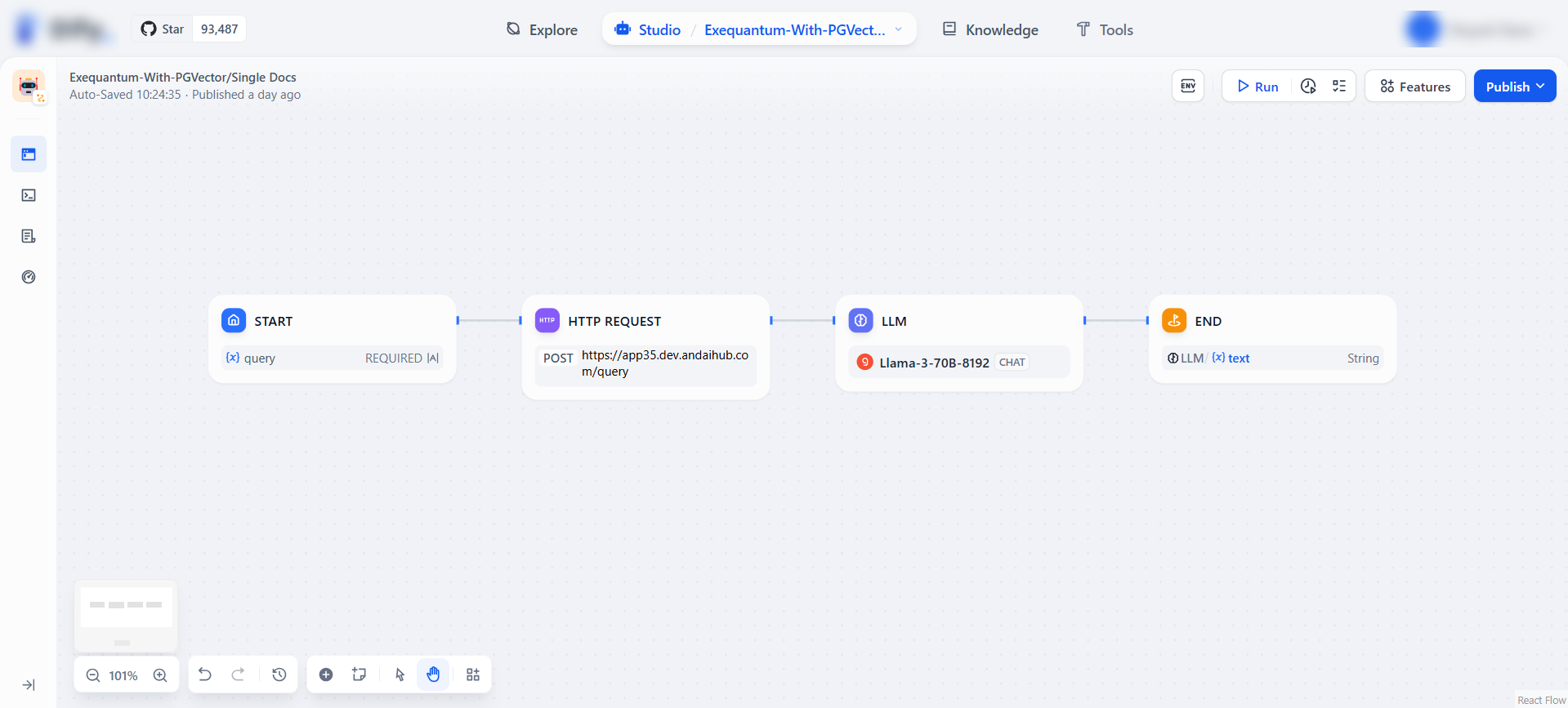
Task: Expand the left sidebar panel
Action: [x=29, y=685]
